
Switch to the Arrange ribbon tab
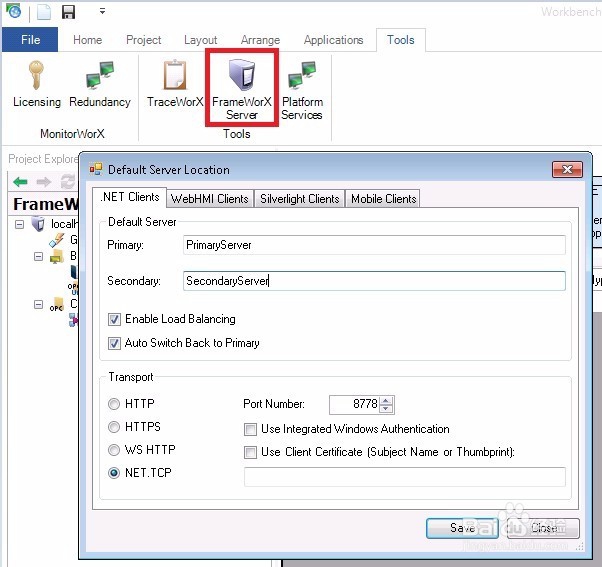(x=260, y=40)
